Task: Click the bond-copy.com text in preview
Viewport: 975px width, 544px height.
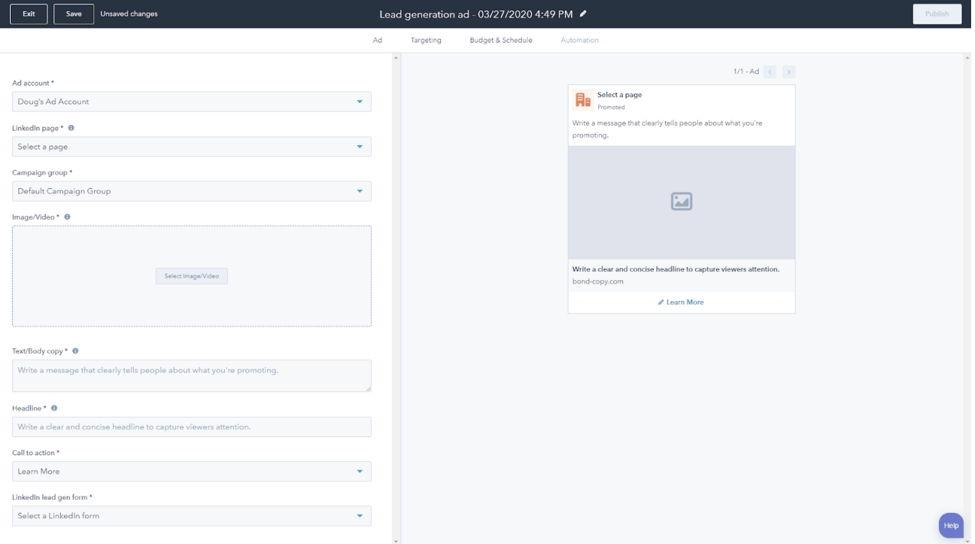Action: pyautogui.click(x=598, y=282)
